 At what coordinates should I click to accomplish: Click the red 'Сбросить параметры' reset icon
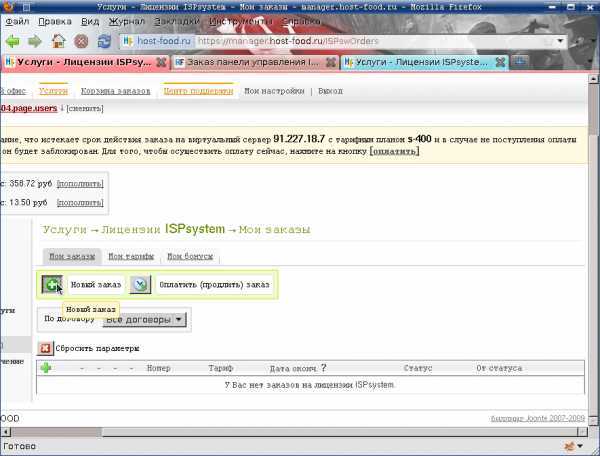[x=45, y=348]
